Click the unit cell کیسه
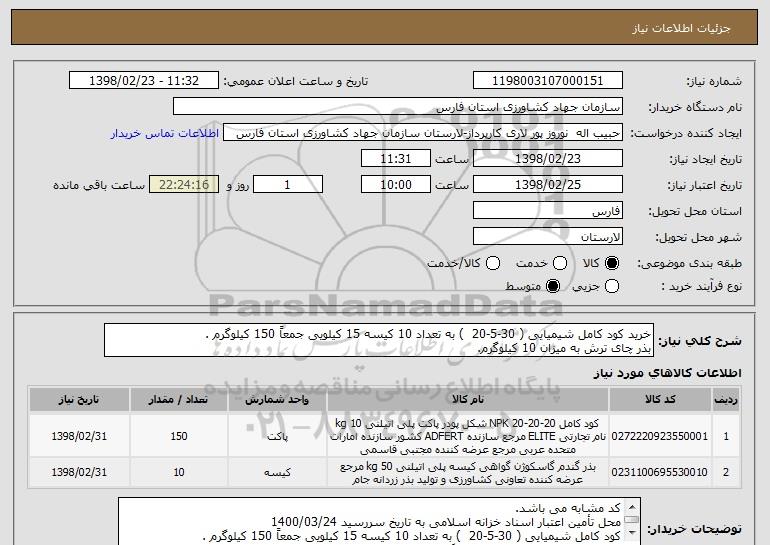The image size is (770, 545). [277, 472]
